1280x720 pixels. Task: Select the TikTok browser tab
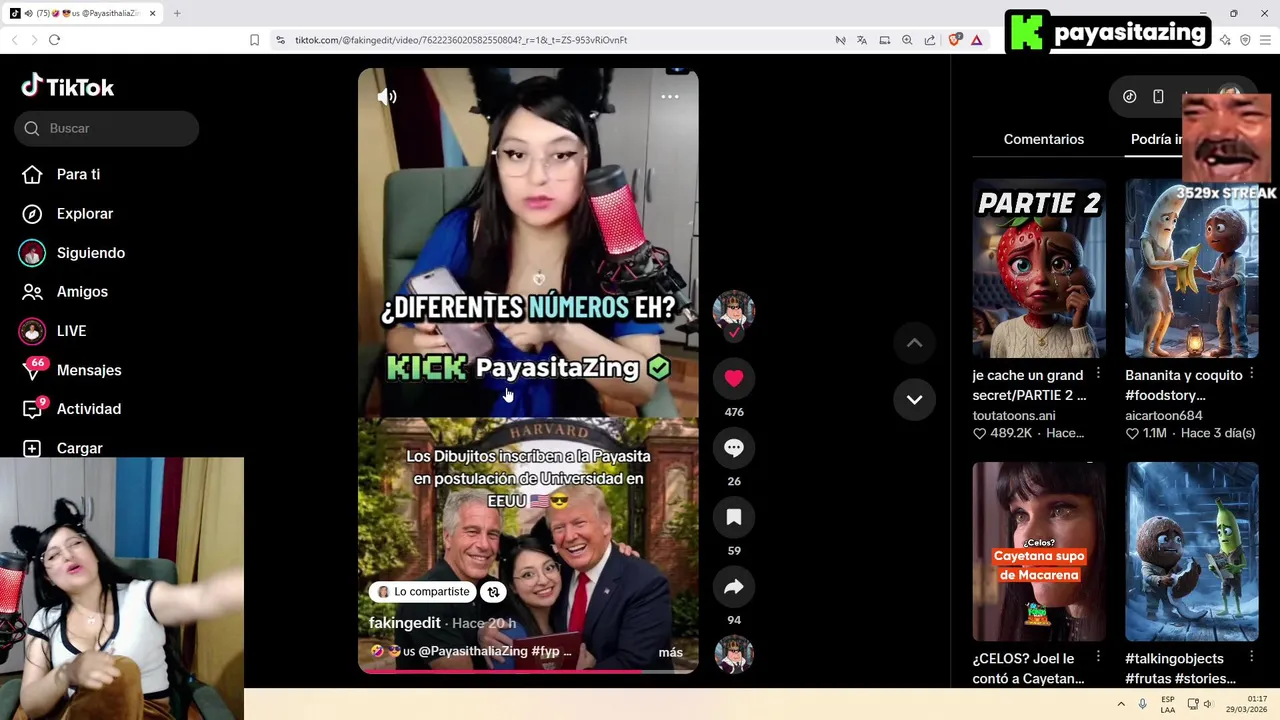tap(84, 13)
